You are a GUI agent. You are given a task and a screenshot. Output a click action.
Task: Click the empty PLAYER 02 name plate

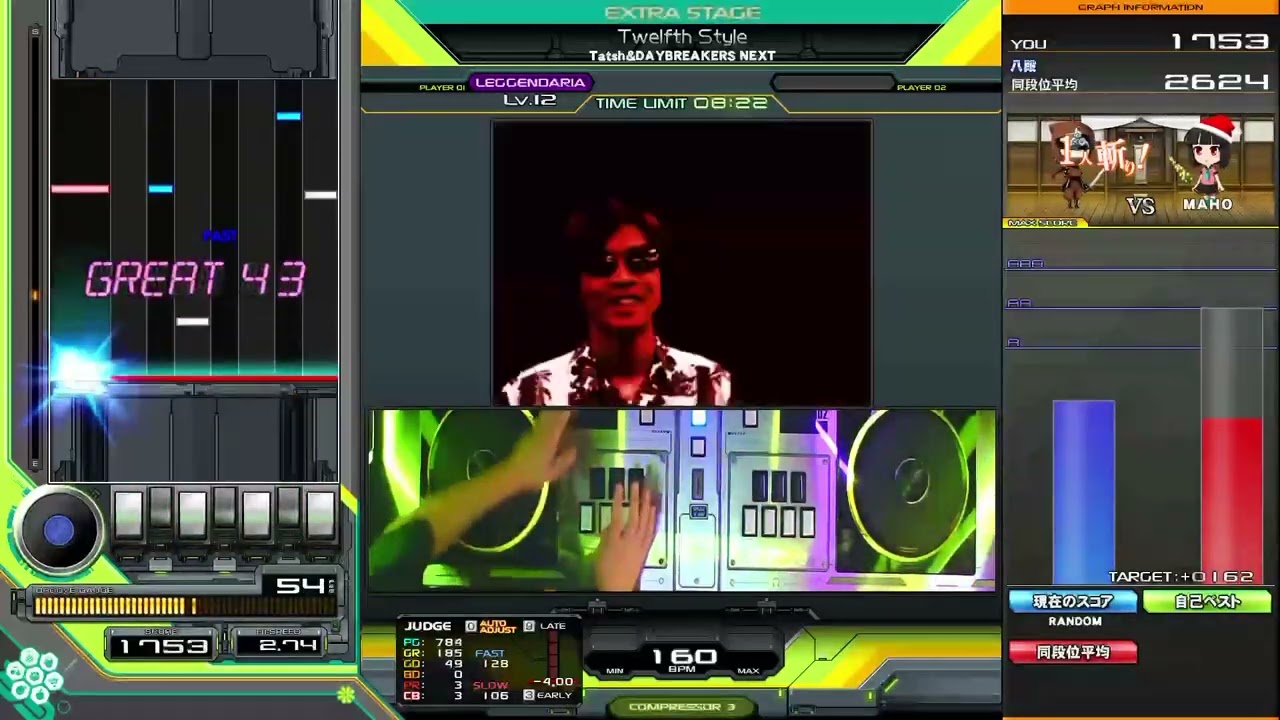point(831,83)
